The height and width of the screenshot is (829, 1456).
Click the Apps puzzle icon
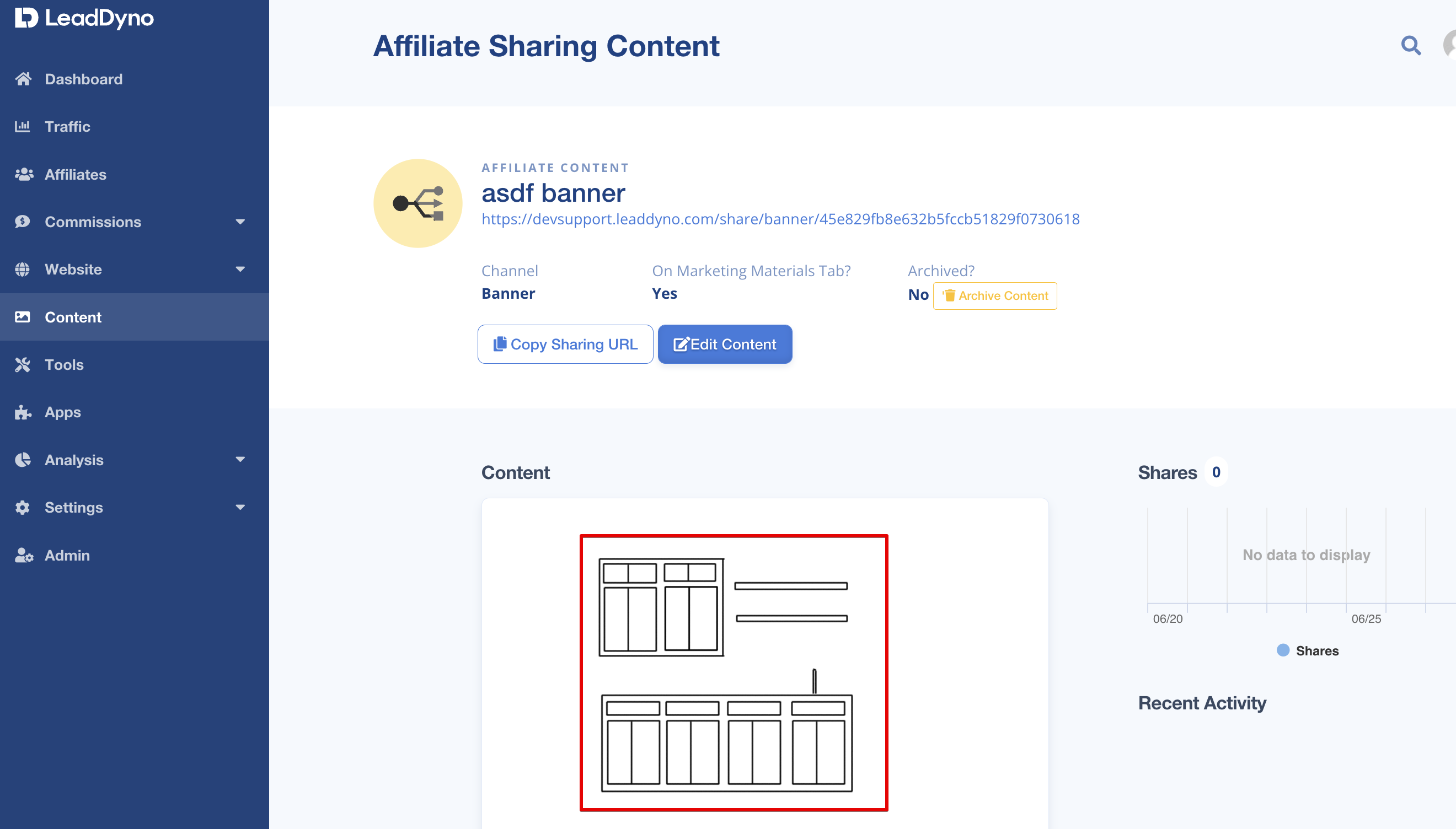tap(23, 412)
